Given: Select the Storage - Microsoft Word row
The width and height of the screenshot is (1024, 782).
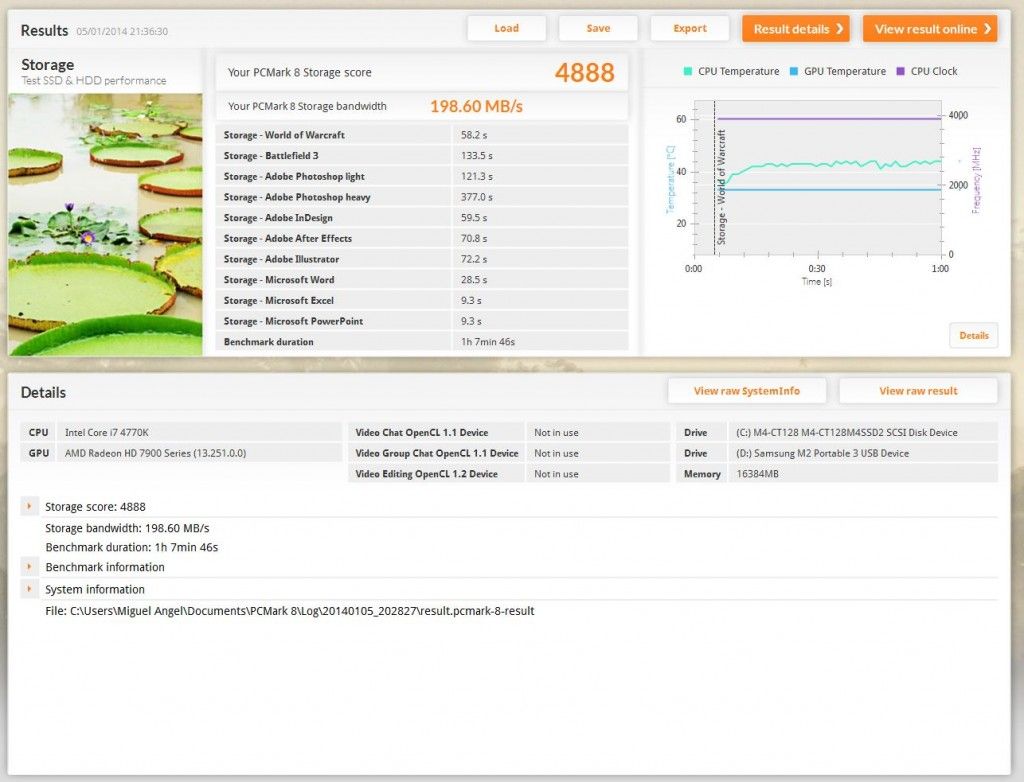Looking at the screenshot, I should [x=422, y=280].
